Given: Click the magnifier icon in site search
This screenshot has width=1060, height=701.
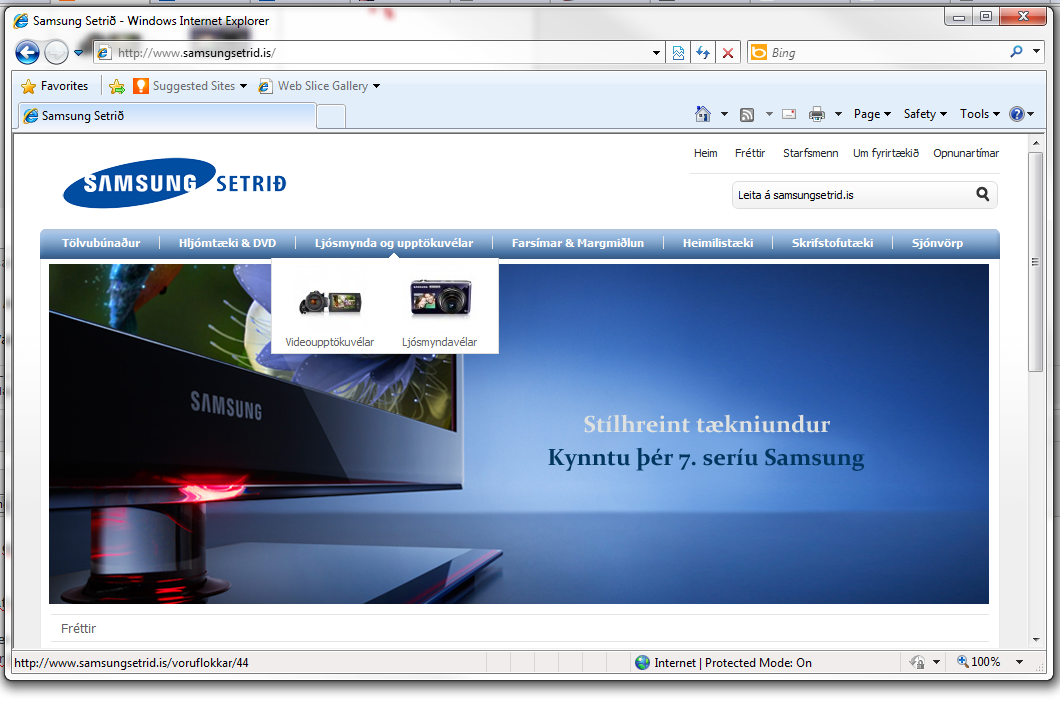Looking at the screenshot, I should click(982, 195).
